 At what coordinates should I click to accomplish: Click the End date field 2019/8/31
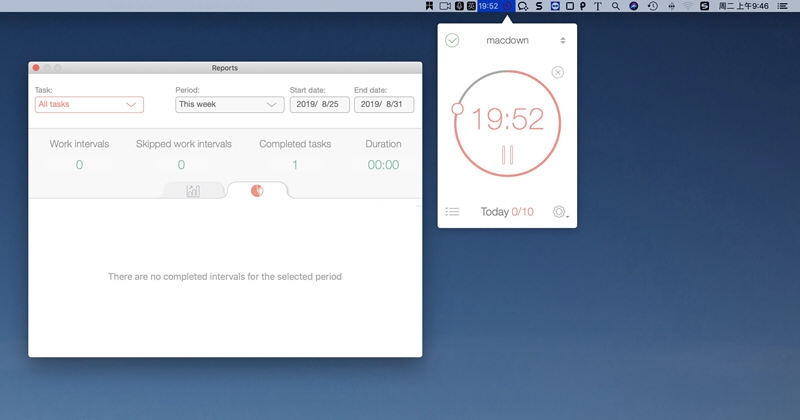[x=384, y=105]
